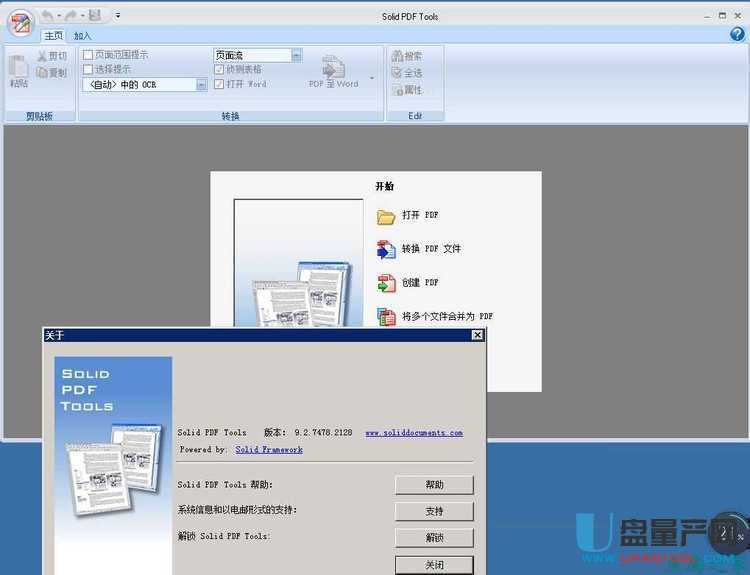
Task: Click the 剪贴板 group label
Action: (x=39, y=116)
